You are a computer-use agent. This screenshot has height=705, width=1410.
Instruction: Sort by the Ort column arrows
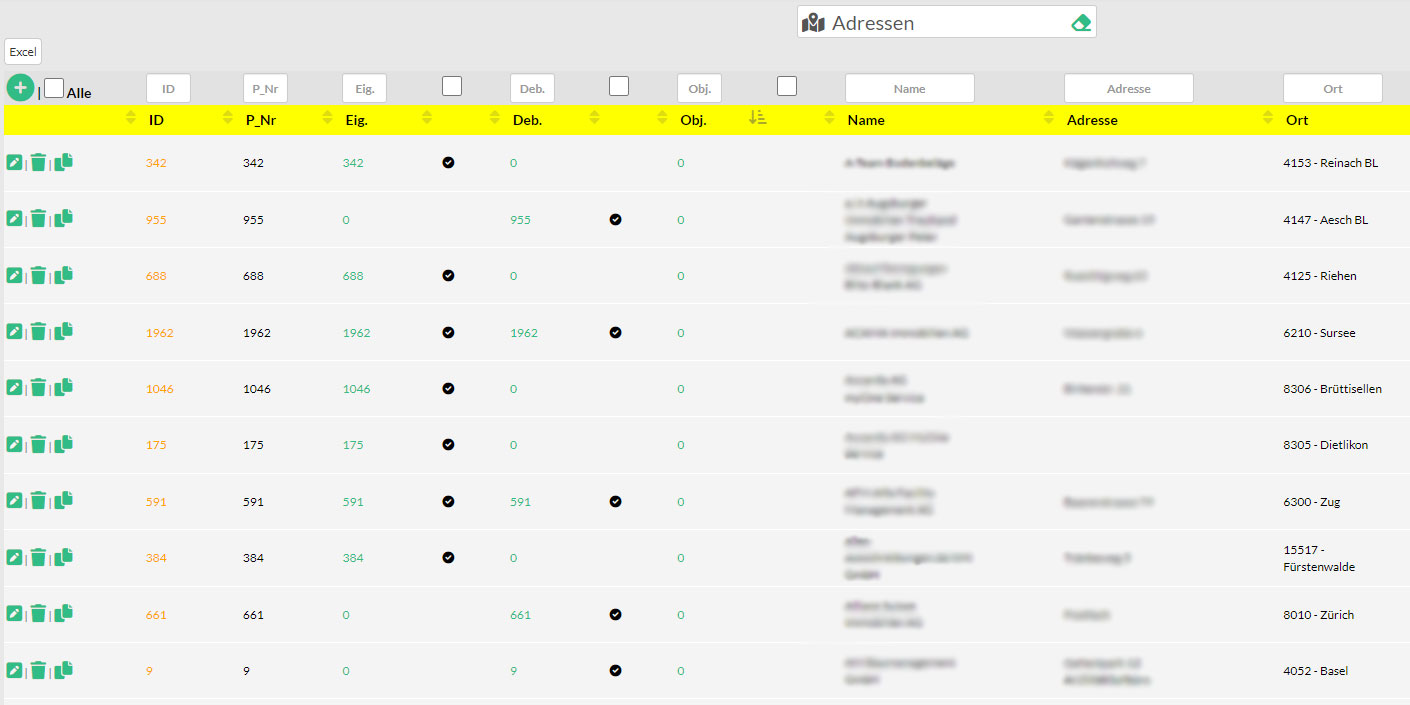(x=1268, y=120)
